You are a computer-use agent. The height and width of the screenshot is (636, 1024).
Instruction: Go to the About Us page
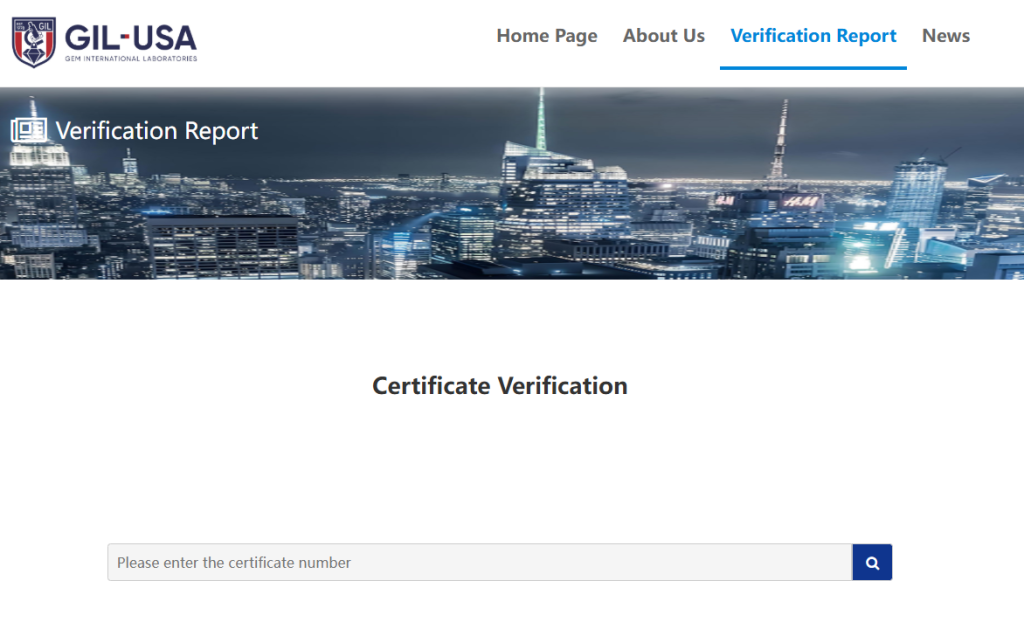663,36
